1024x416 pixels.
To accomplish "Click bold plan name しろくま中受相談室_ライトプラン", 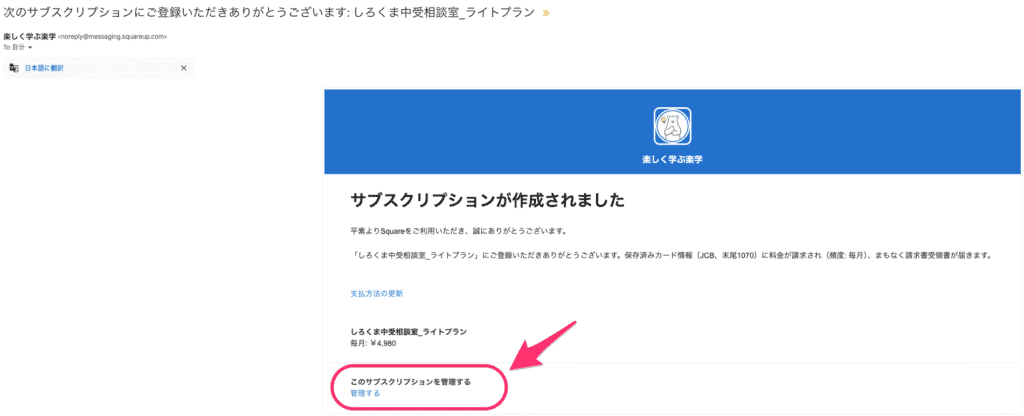I will point(408,332).
